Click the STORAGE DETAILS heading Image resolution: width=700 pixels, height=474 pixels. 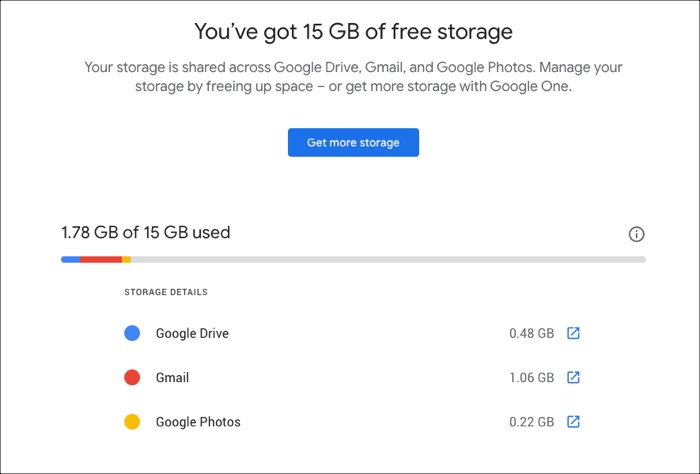[166, 292]
